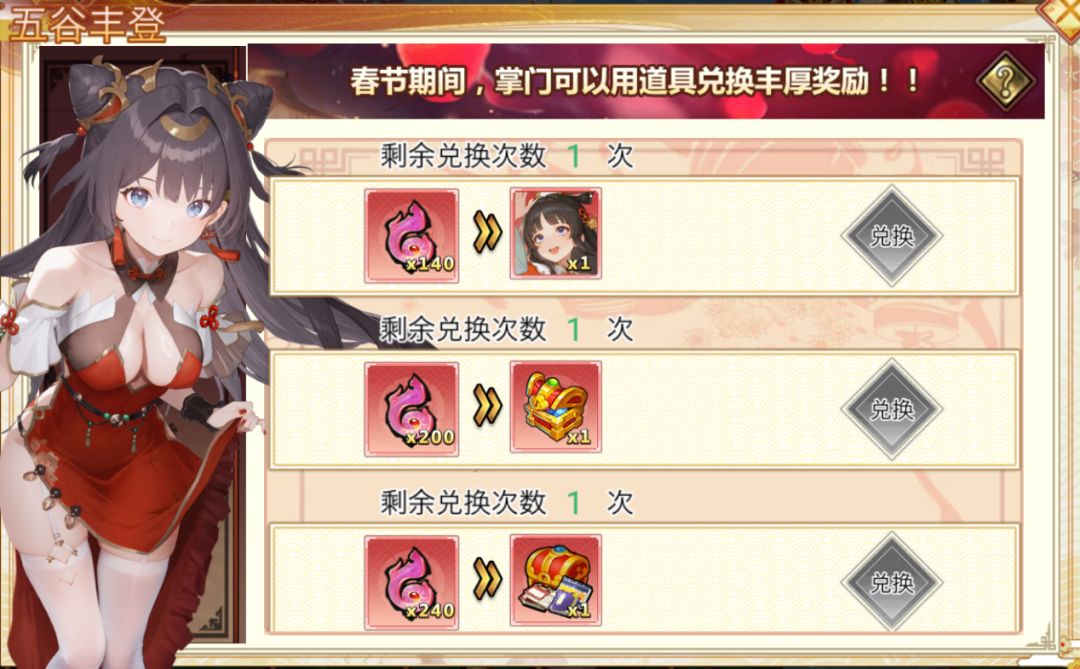Click the double arrow in the x240 row
This screenshot has width=1080, height=669.
coord(486,580)
